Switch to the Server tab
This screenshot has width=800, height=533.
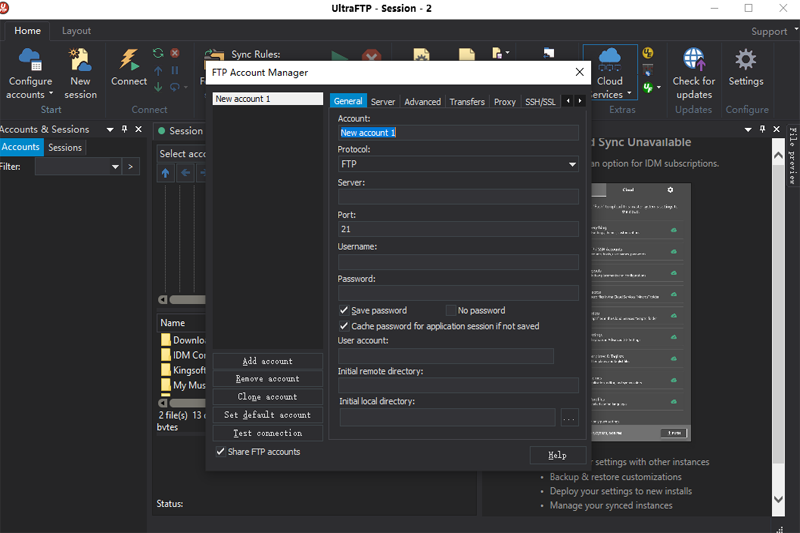(x=383, y=102)
